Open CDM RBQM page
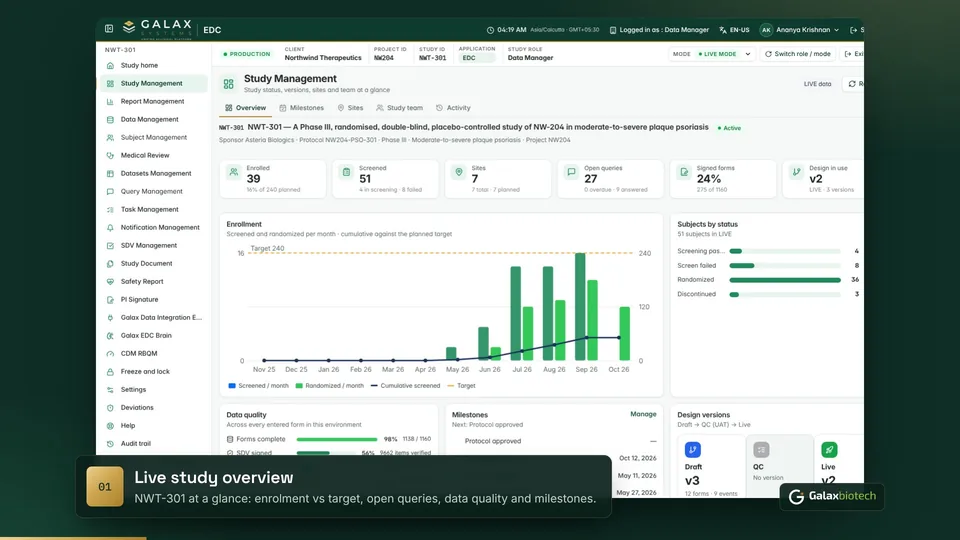The image size is (960, 540). (154, 353)
